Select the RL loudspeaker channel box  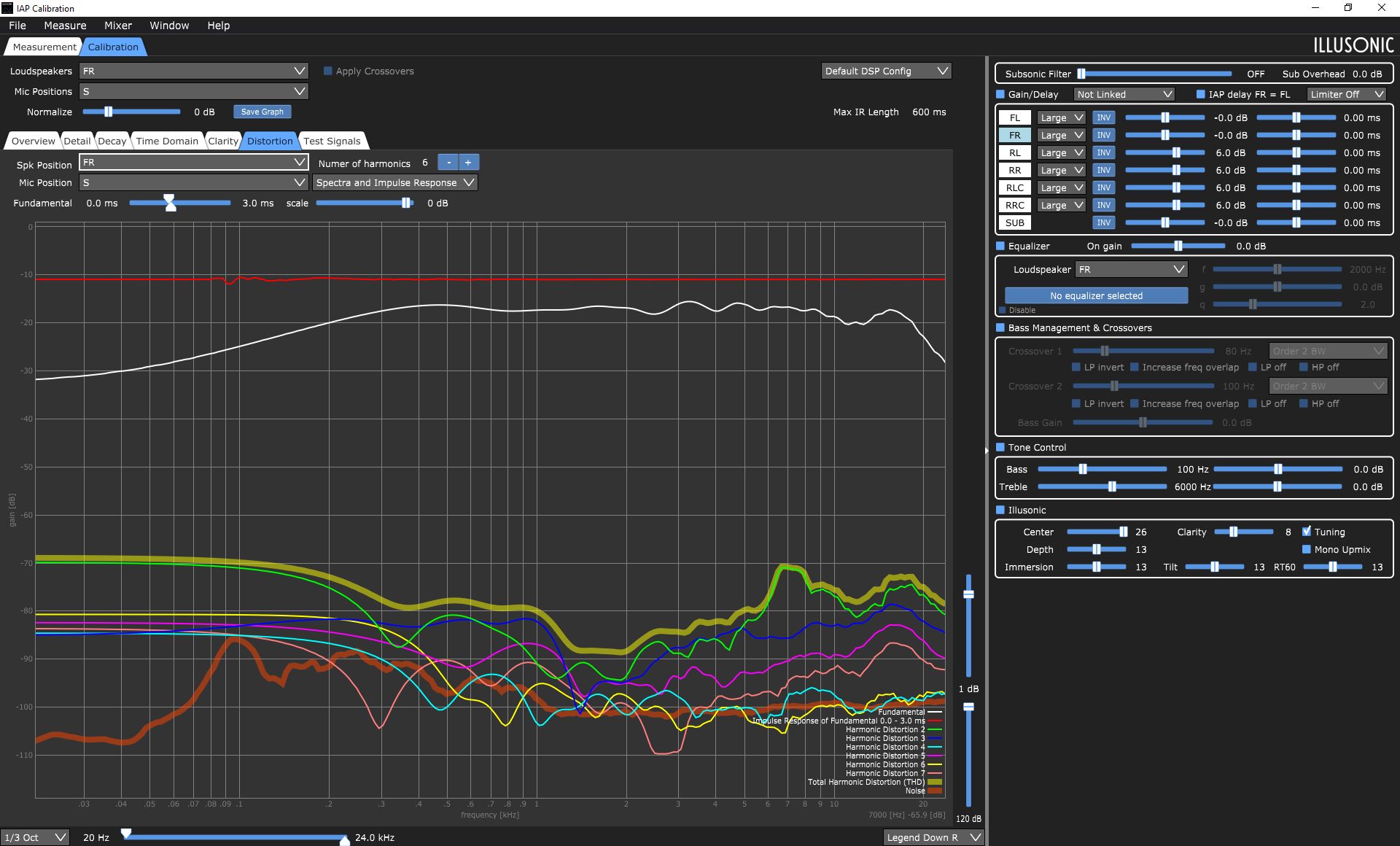point(1014,152)
